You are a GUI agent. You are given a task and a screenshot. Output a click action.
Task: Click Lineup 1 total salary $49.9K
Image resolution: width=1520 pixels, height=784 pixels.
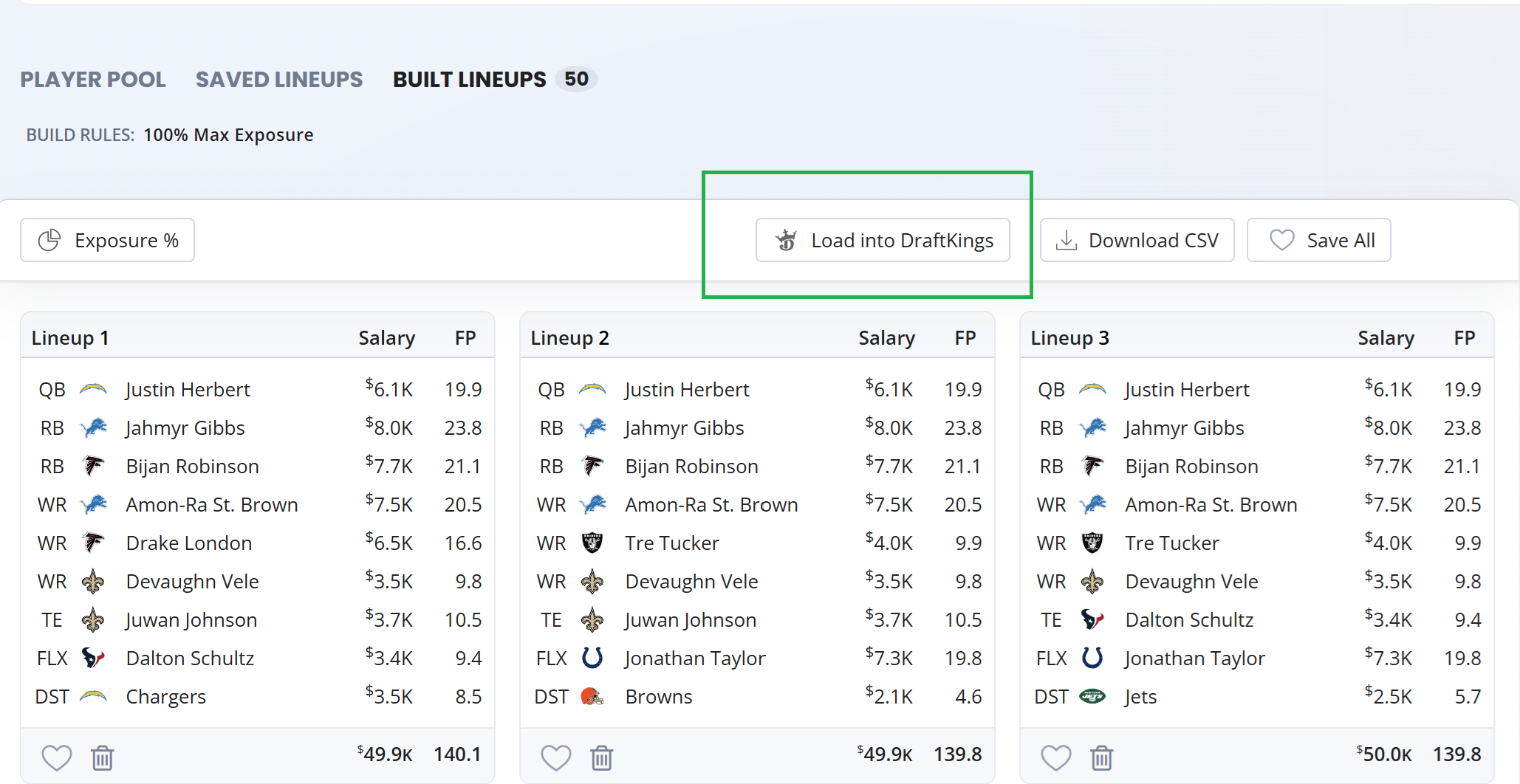coord(385,754)
